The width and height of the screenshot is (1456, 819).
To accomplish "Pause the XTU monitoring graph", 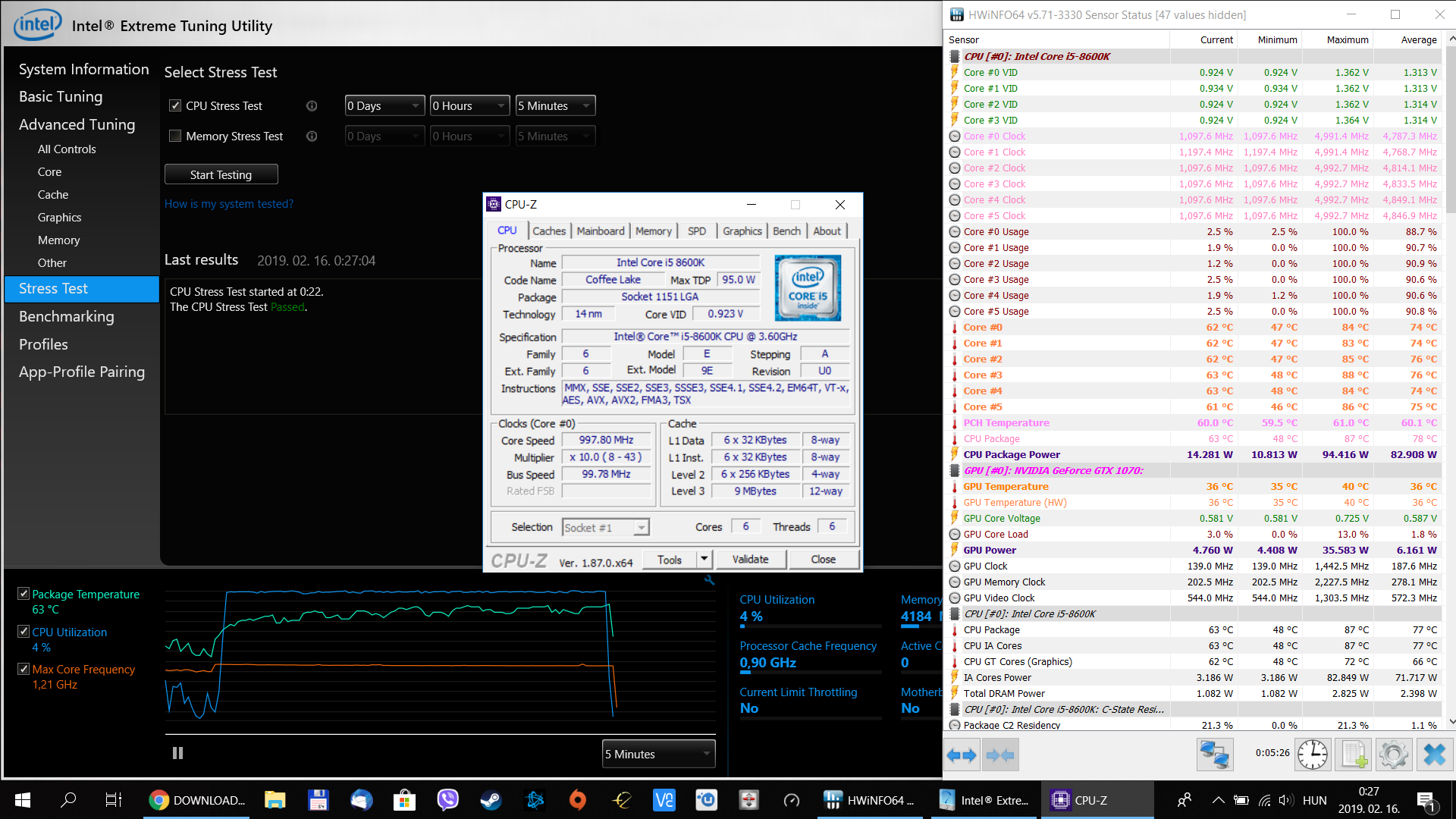I will 177,753.
